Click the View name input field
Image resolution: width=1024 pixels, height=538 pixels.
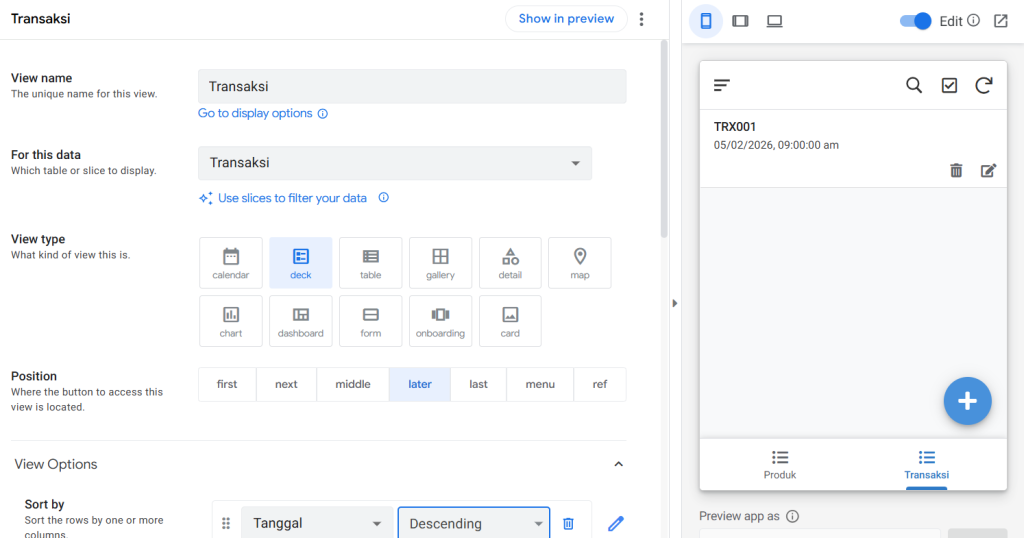coord(412,86)
